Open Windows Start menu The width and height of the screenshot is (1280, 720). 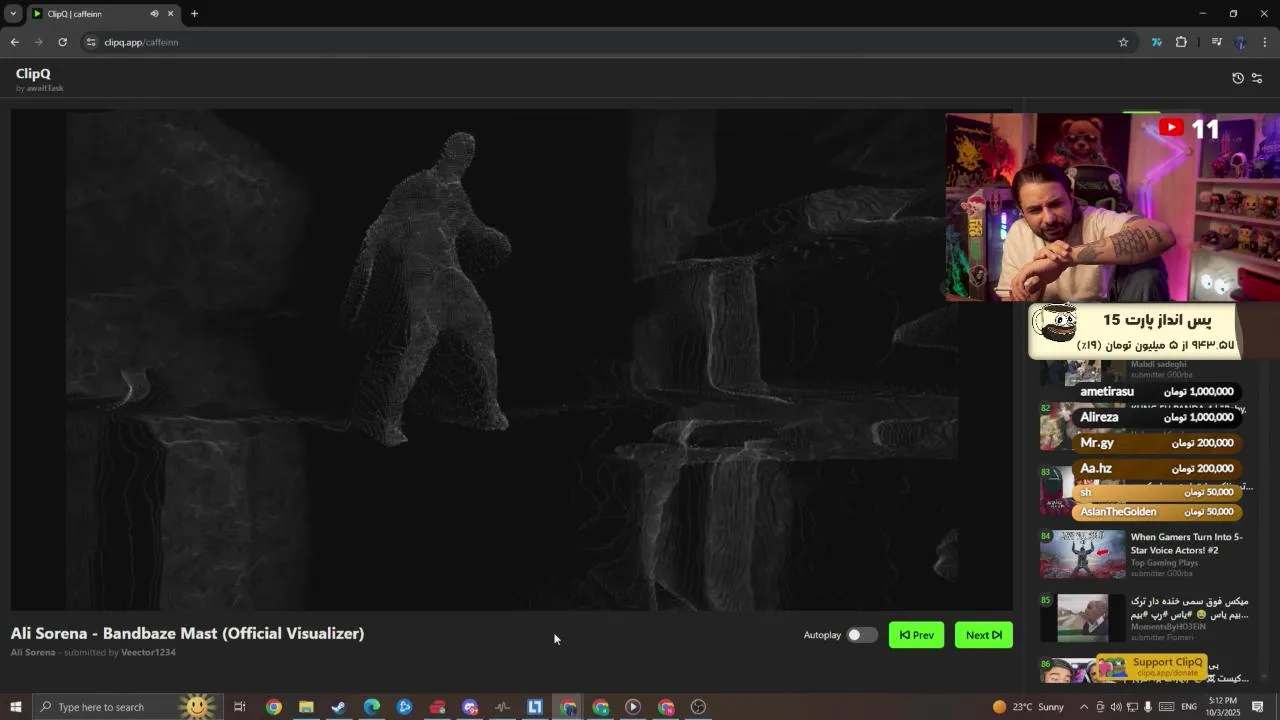(16, 707)
